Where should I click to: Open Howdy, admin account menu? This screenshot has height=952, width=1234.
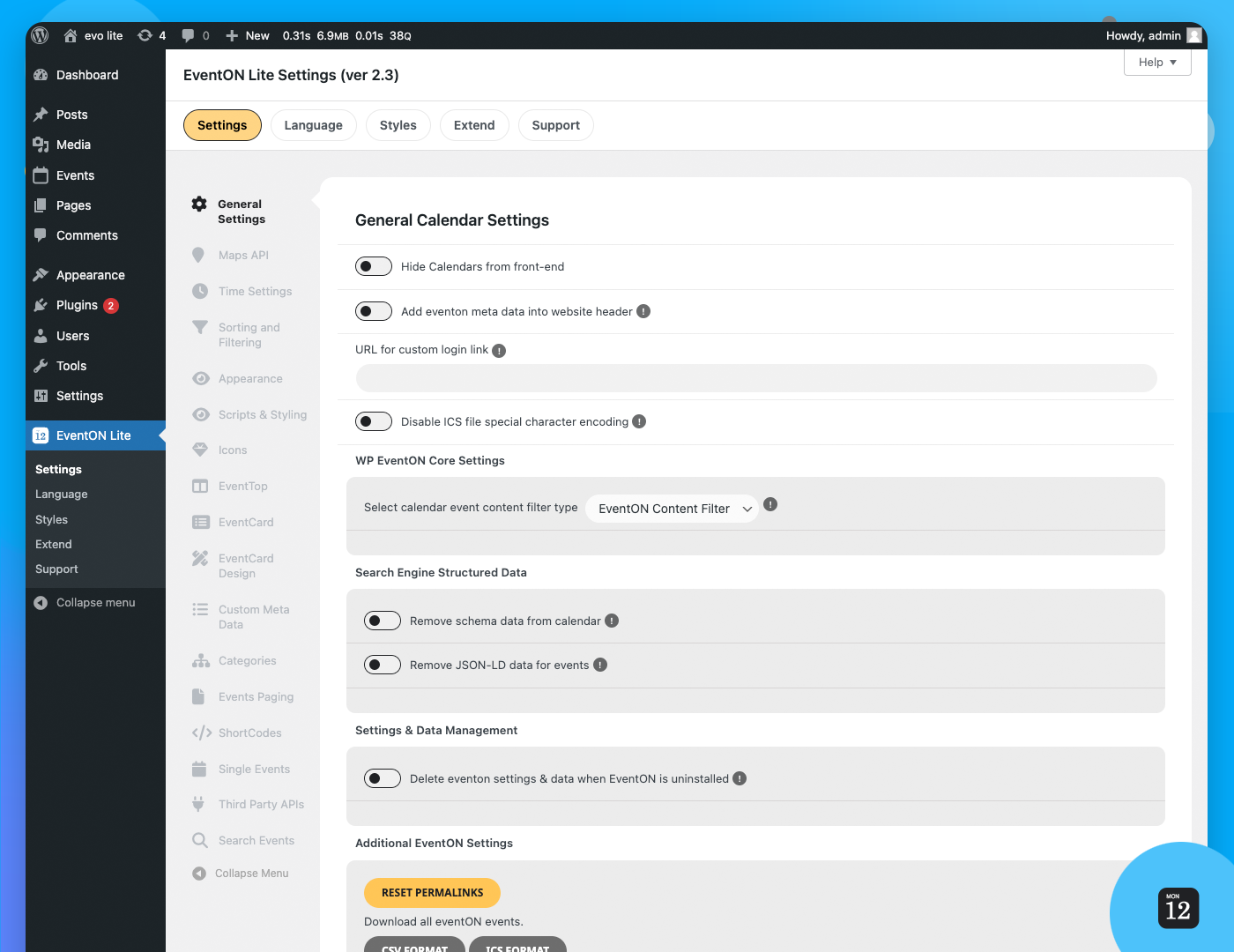(1154, 35)
